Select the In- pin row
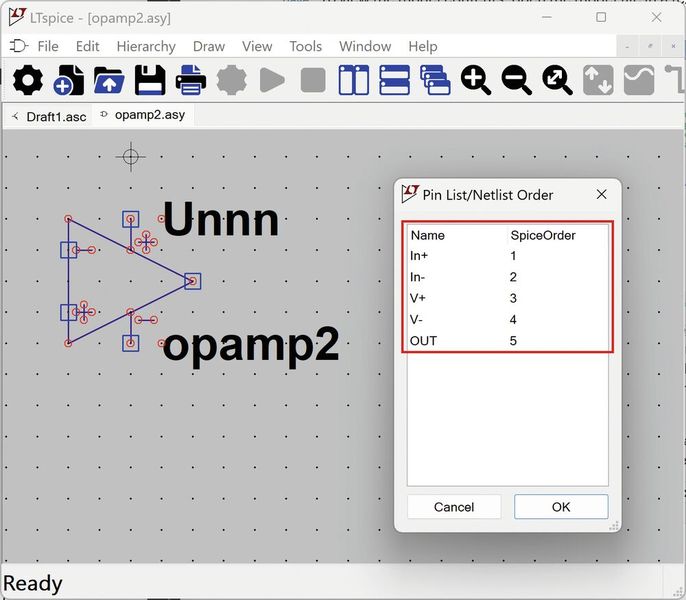686x600 pixels. [x=508, y=277]
